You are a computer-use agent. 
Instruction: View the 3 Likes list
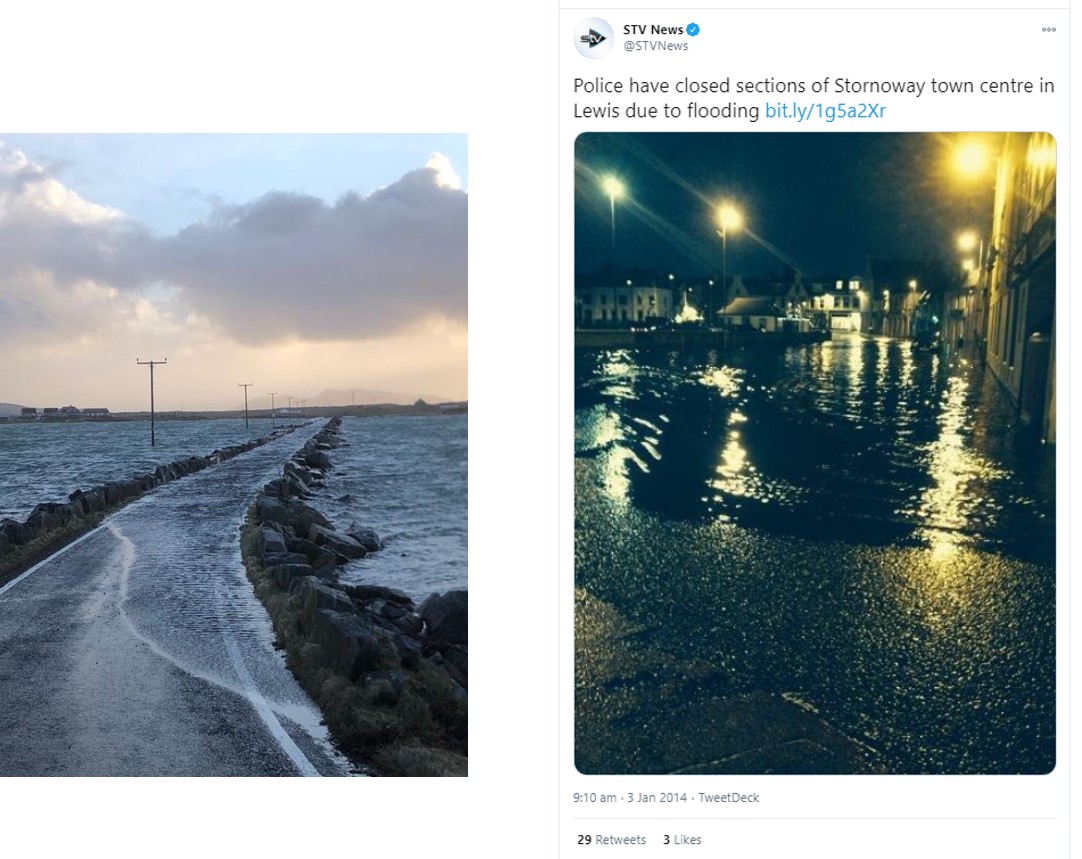pos(681,840)
